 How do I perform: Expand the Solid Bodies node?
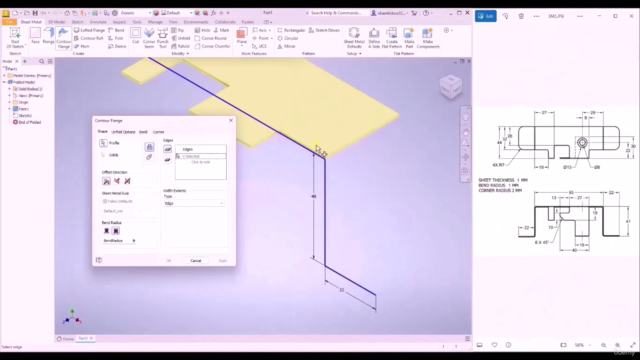click(x=9, y=89)
